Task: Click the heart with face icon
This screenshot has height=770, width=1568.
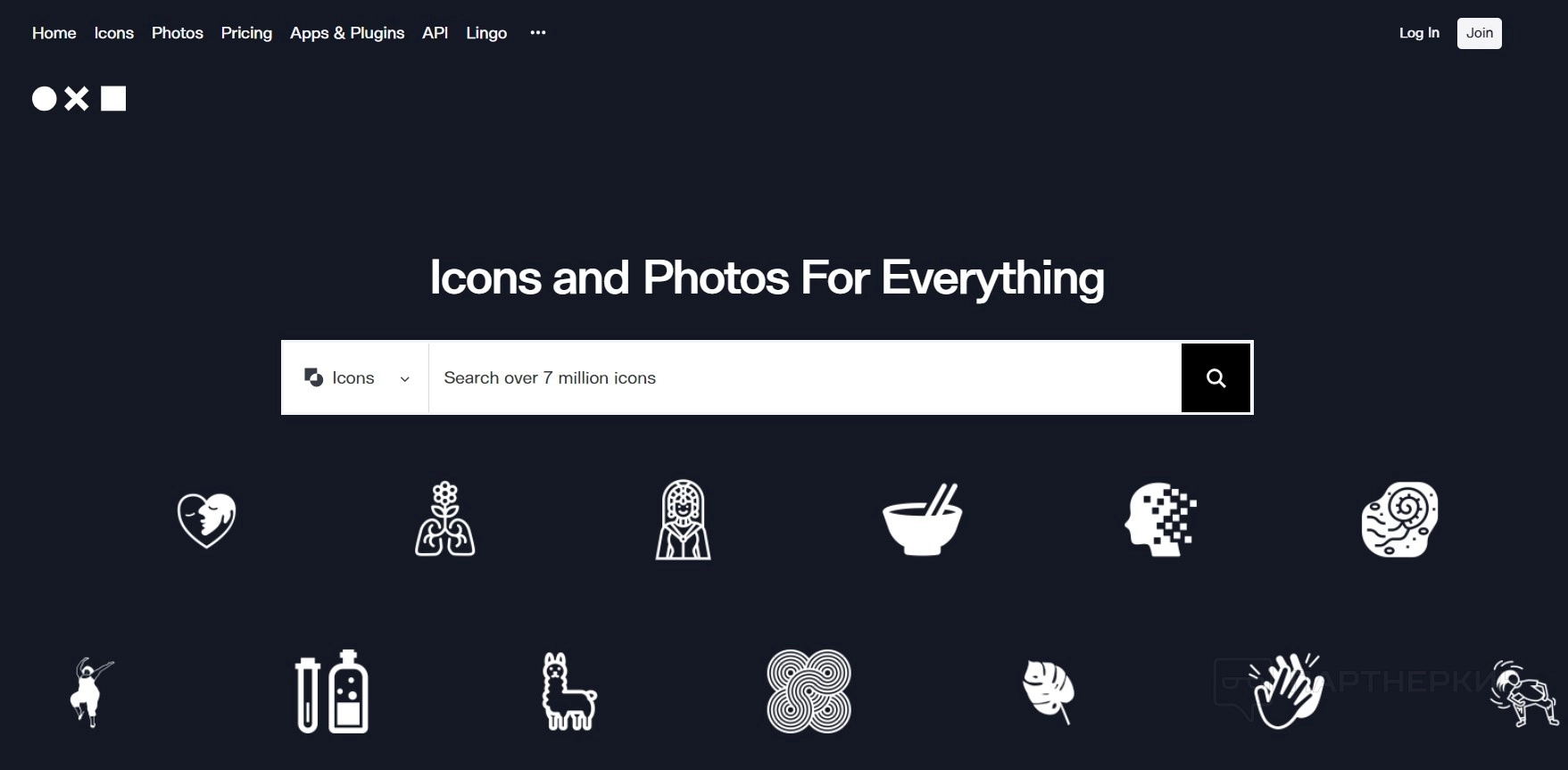Action: (206, 519)
